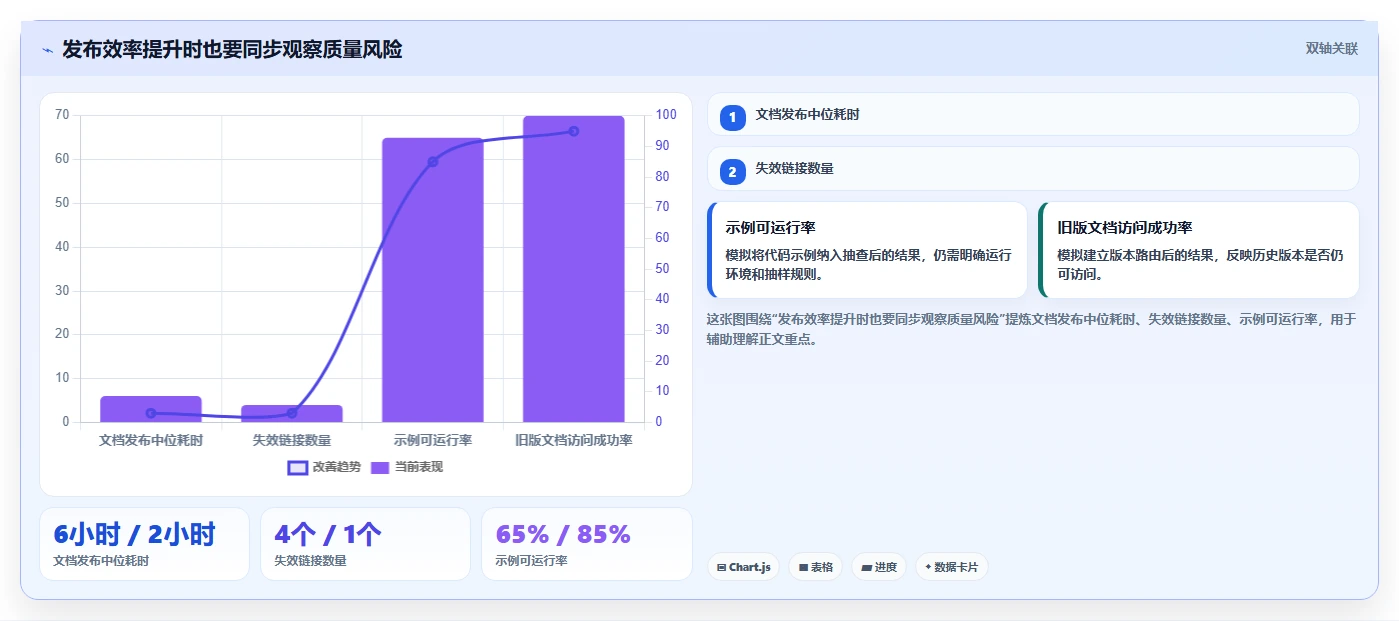Open the 旧版文档访问成功率 info card
The height and width of the screenshot is (621, 1399).
pos(1199,250)
